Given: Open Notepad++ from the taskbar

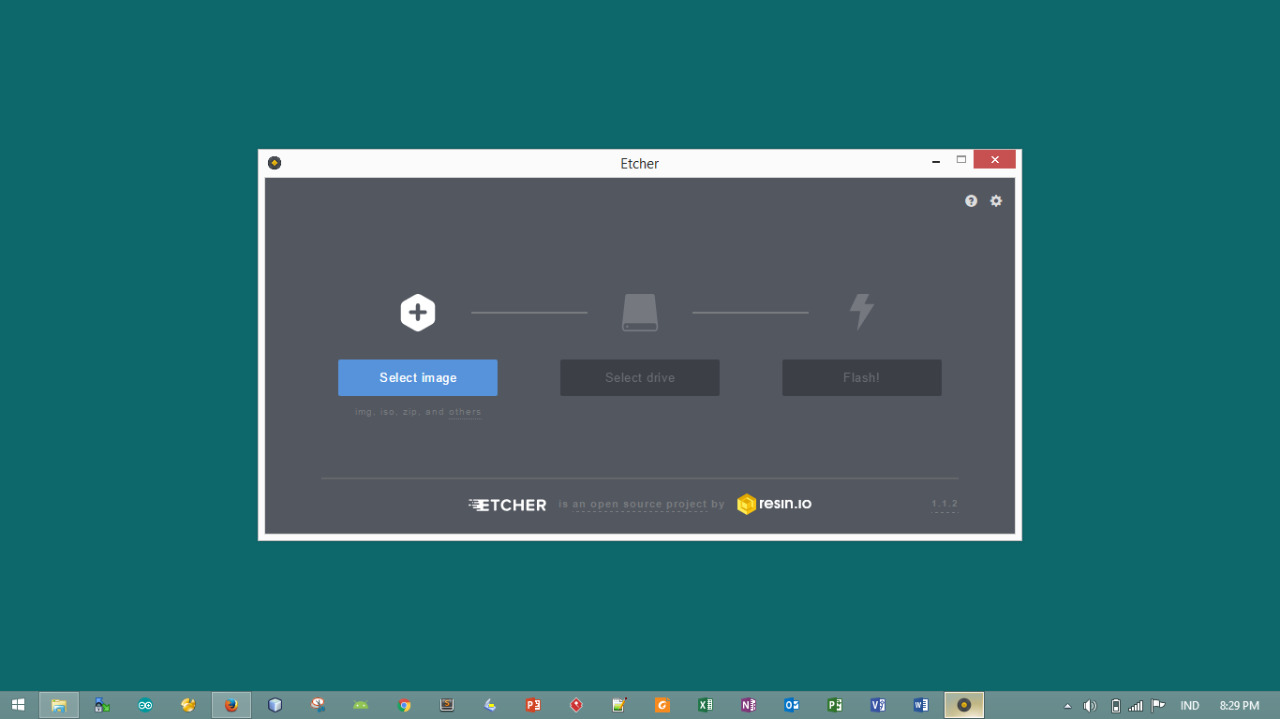Looking at the screenshot, I should (619, 705).
